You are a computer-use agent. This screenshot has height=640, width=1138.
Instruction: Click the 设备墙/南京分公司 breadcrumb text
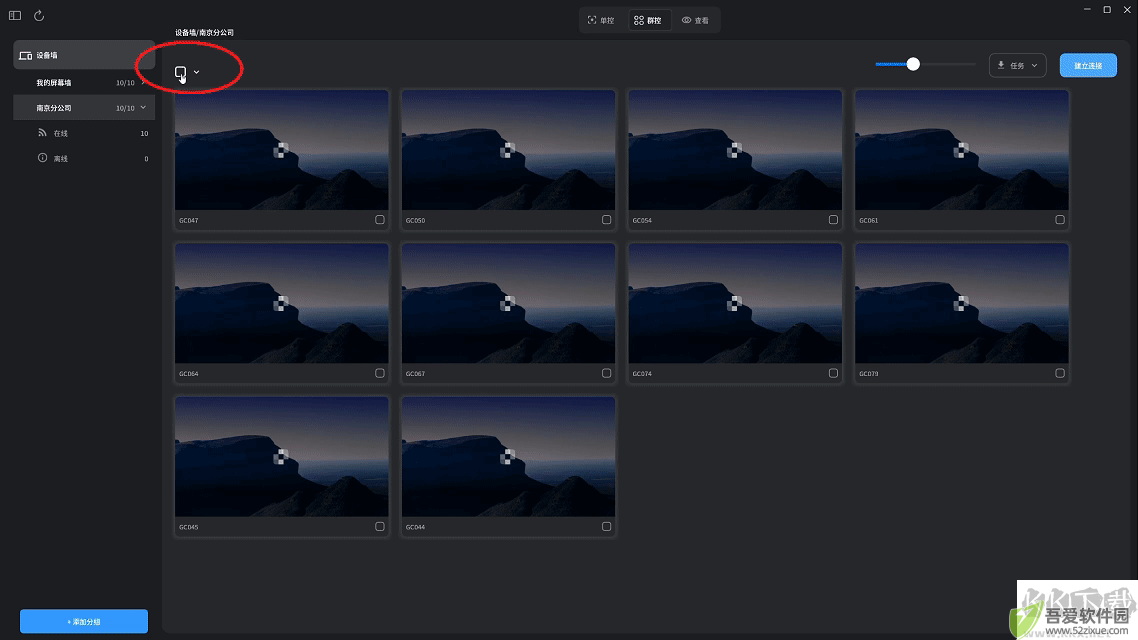[x=204, y=33]
